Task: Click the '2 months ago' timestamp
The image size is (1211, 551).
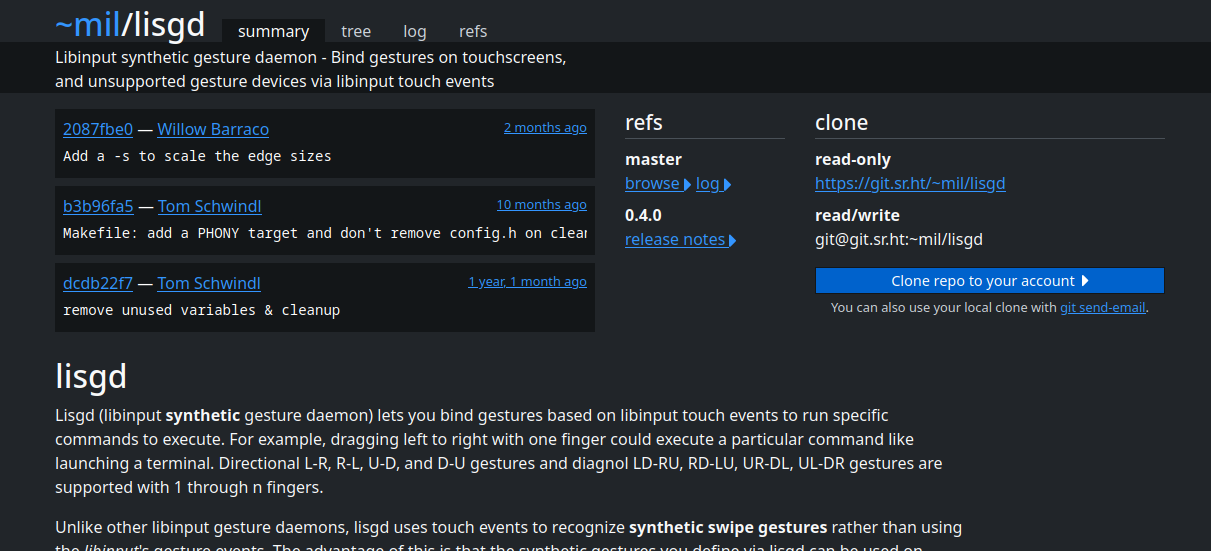Action: click(545, 128)
